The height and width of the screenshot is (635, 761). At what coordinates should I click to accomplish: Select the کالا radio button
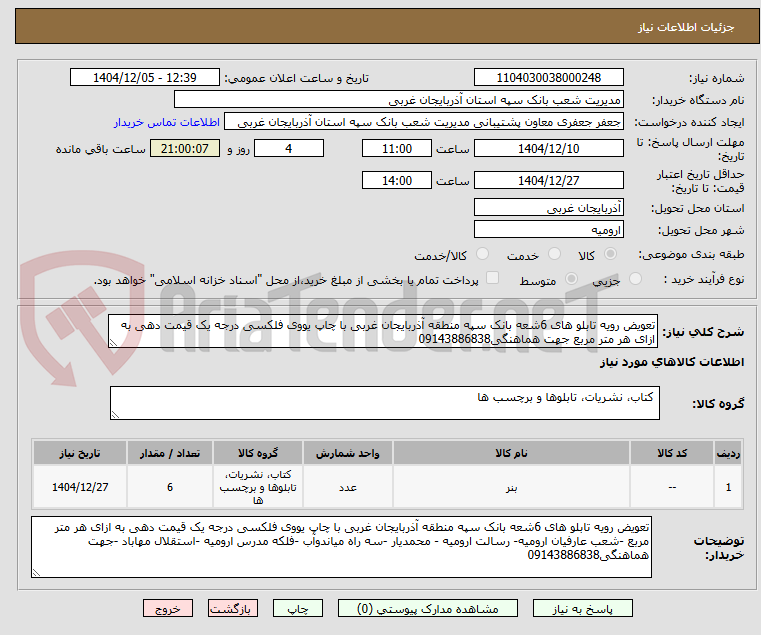(611, 254)
